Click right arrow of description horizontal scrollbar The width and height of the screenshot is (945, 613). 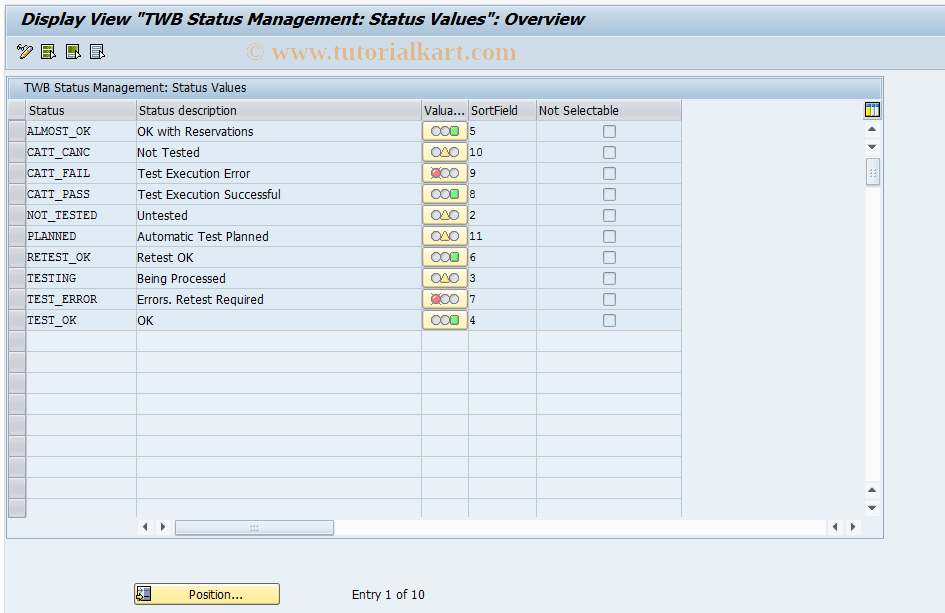pos(163,527)
